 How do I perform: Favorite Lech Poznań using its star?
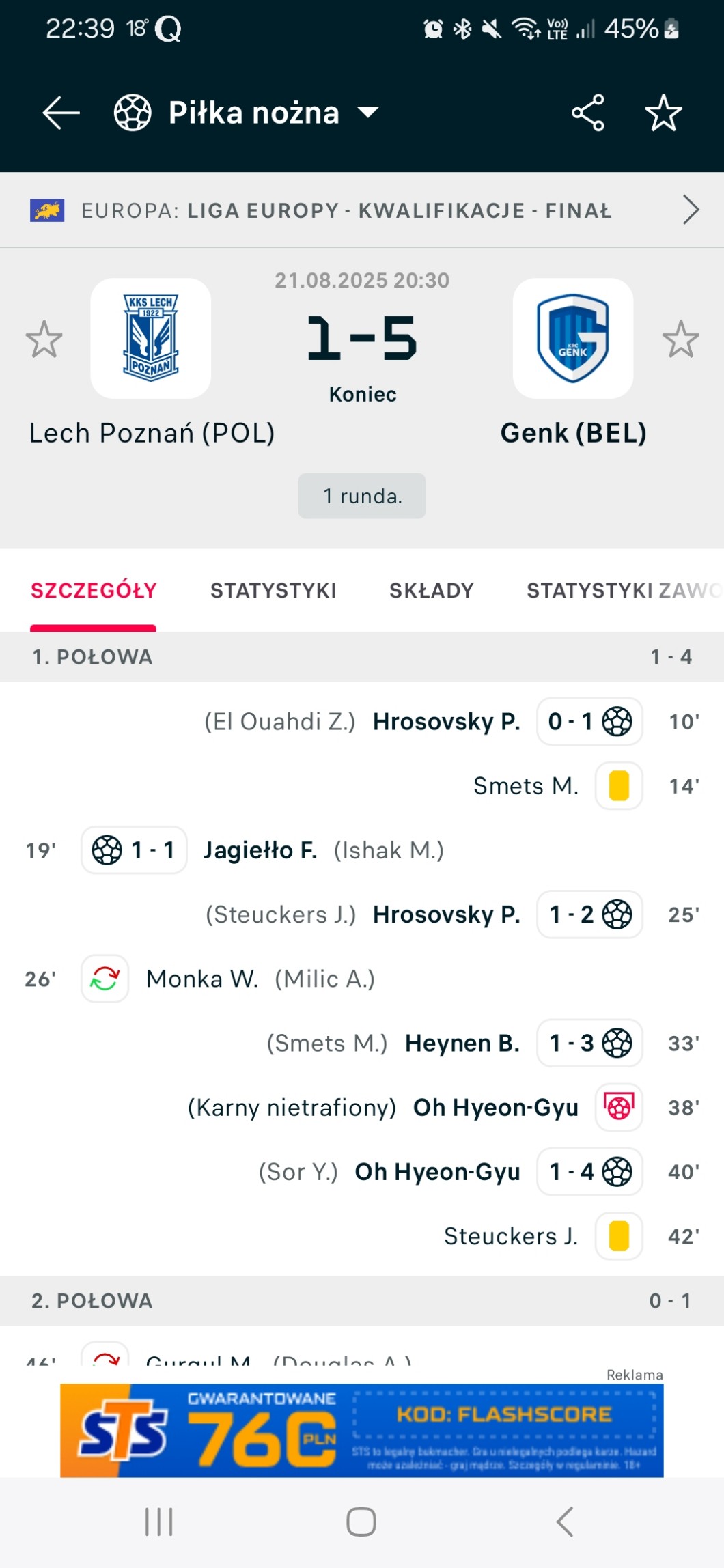click(x=44, y=339)
